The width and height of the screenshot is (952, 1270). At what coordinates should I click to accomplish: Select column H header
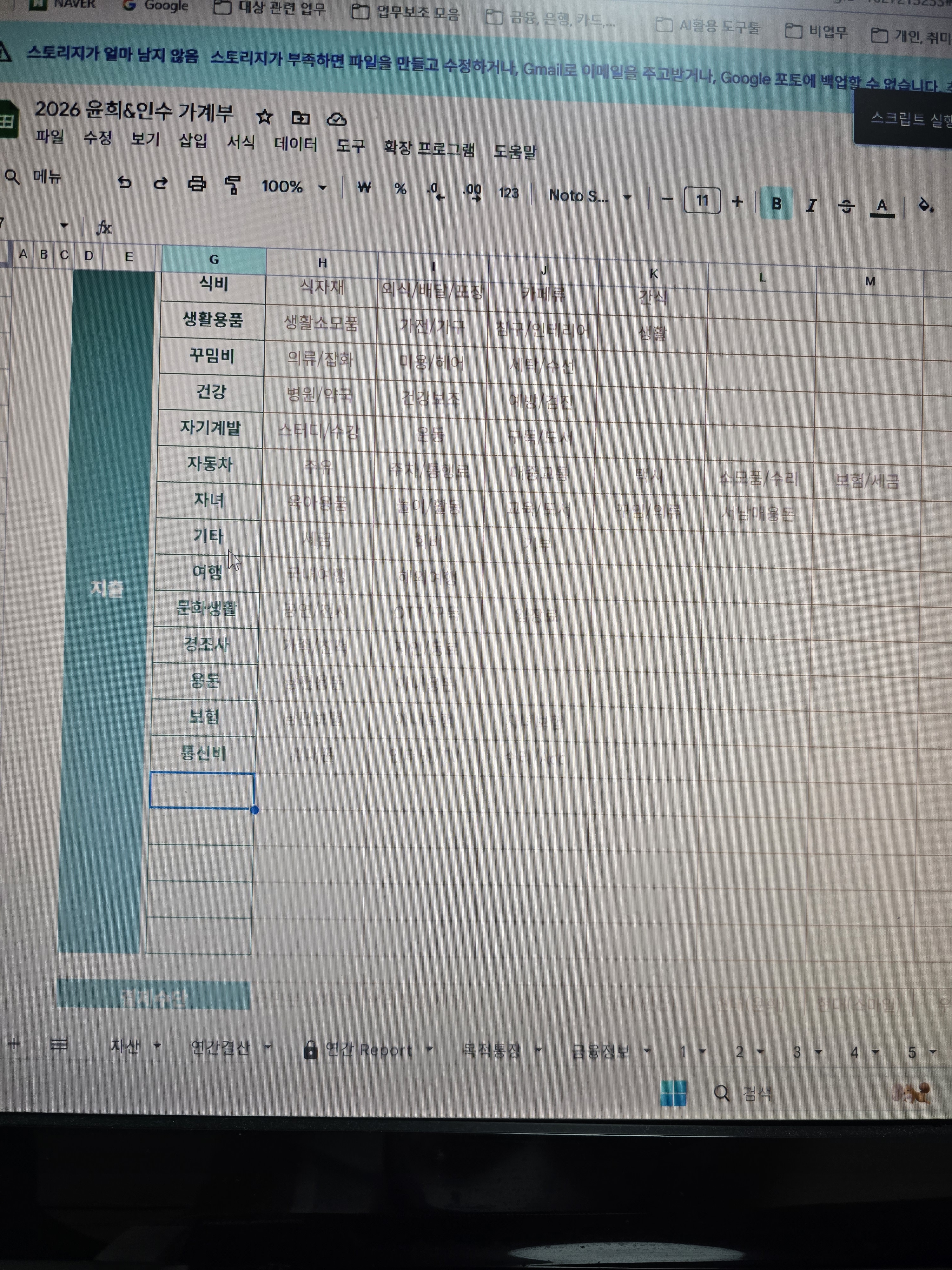pyautogui.click(x=322, y=263)
